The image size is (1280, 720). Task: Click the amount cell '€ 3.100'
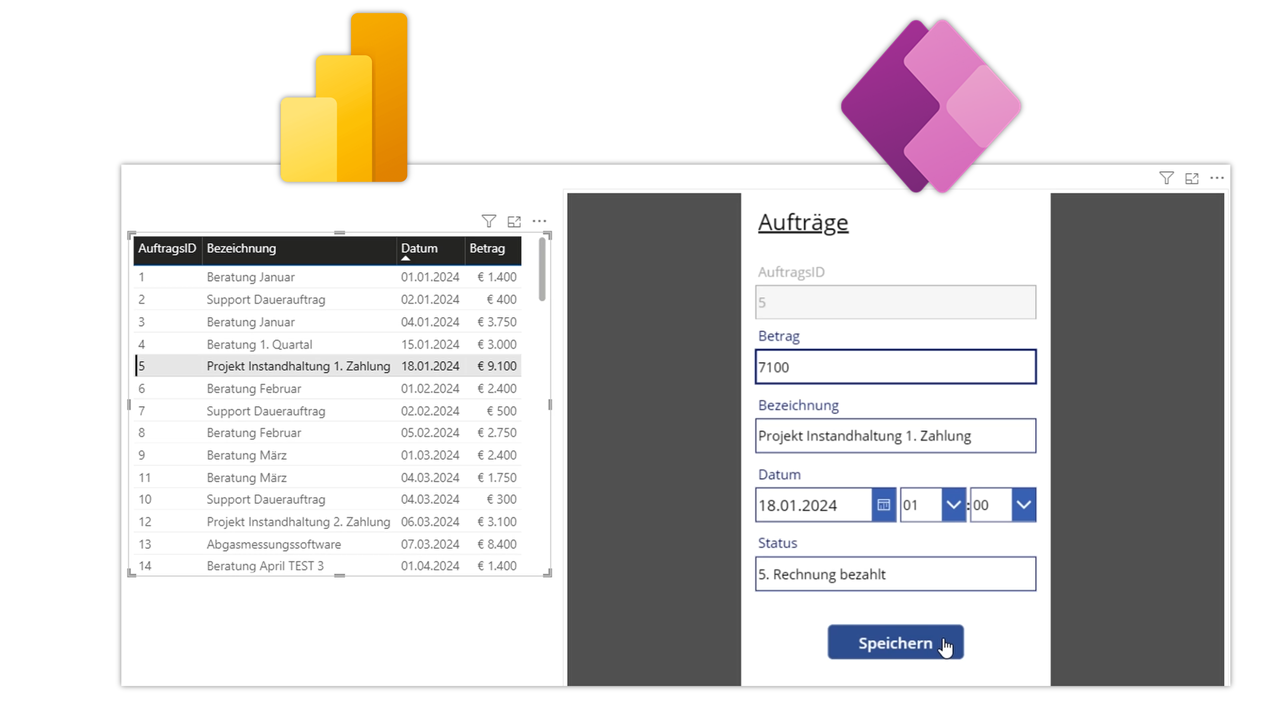[497, 522]
